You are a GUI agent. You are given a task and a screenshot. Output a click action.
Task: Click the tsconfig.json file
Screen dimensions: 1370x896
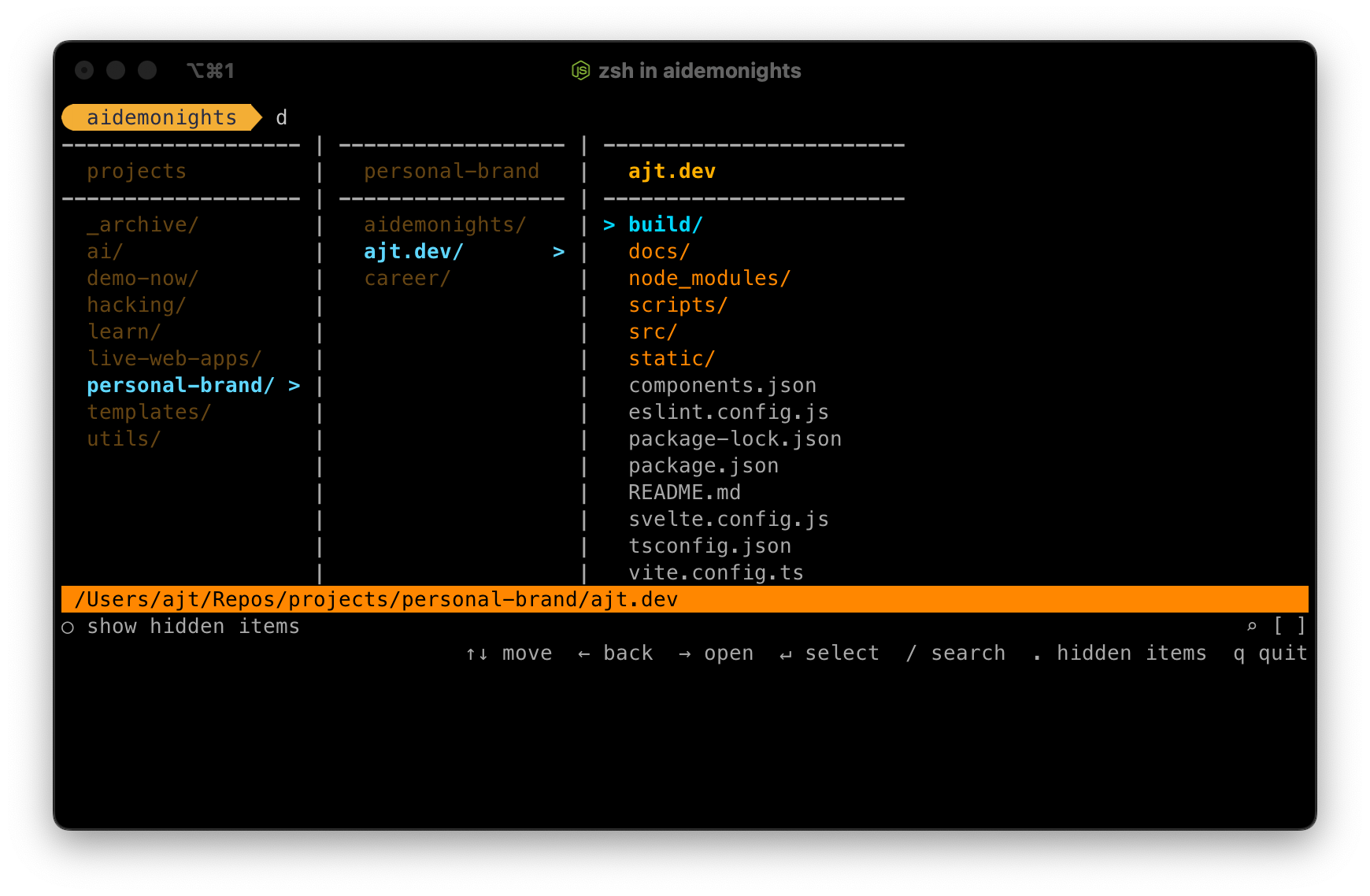pos(709,546)
